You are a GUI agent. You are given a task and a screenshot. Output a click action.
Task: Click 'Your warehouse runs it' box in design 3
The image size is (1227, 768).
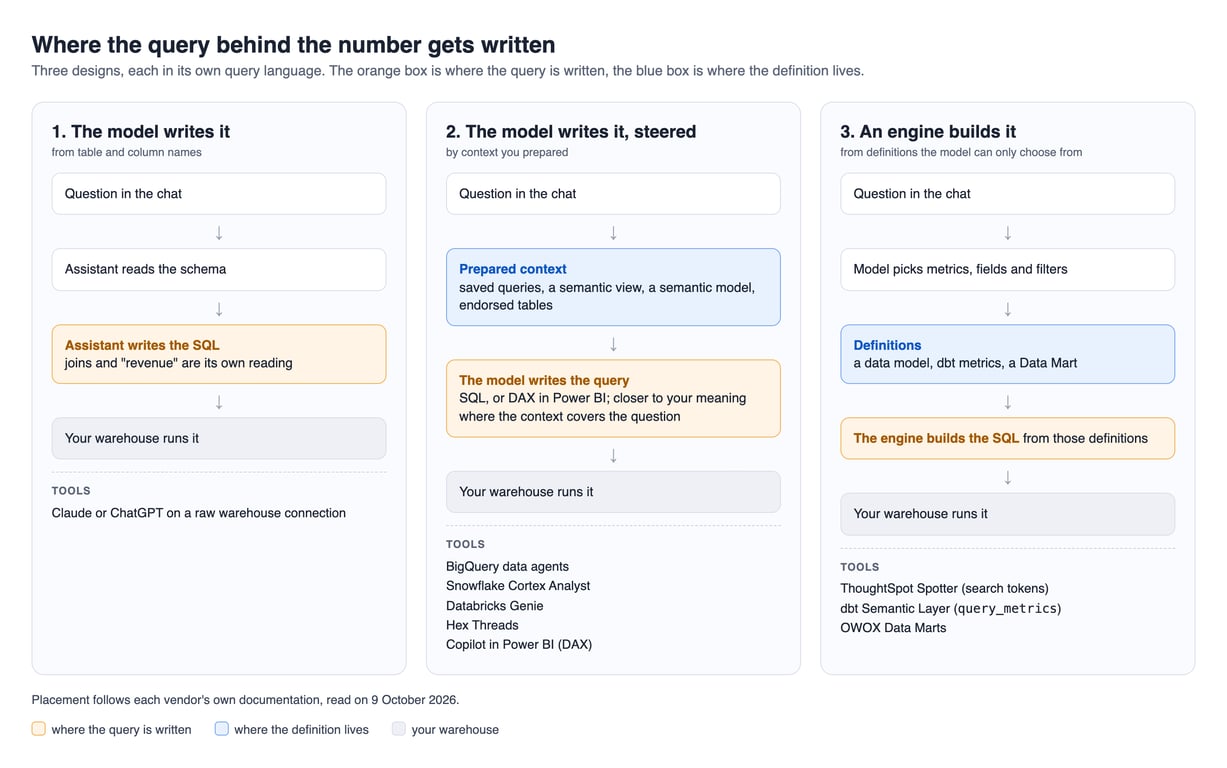pyautogui.click(x=1007, y=514)
